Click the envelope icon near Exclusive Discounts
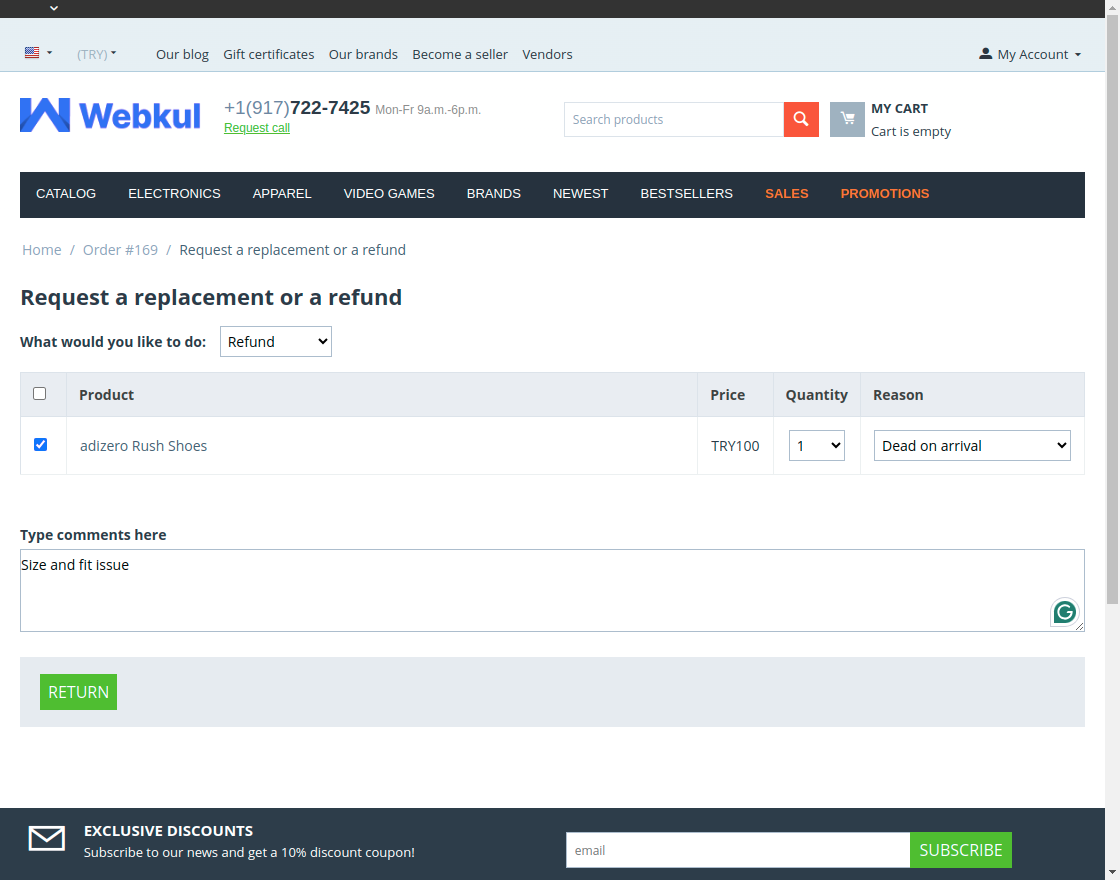1120x880 pixels. pos(46,839)
